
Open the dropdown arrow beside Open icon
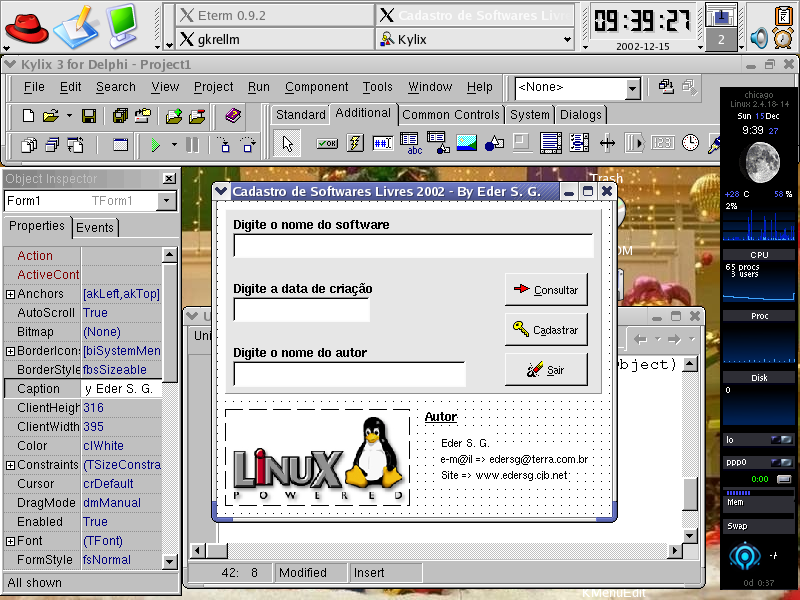click(69, 116)
